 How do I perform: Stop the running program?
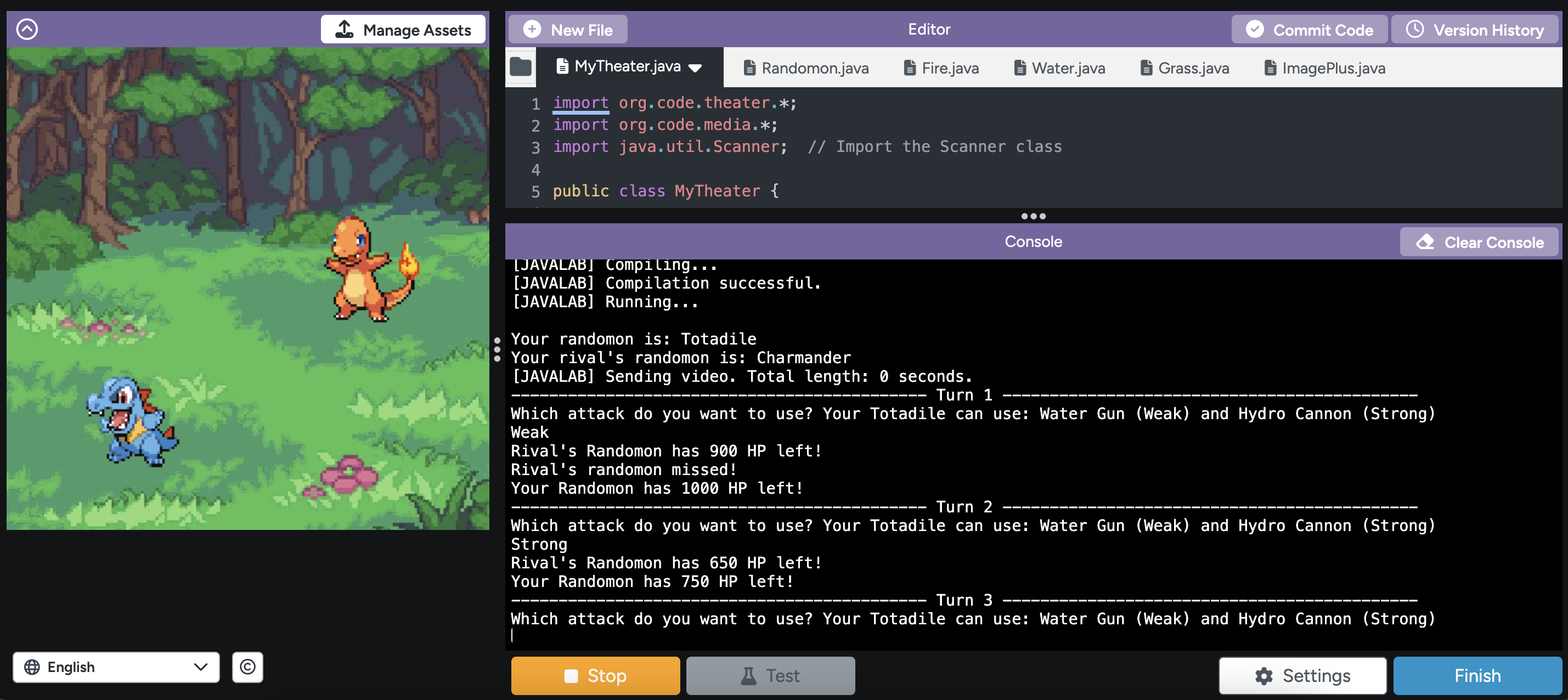tap(595, 675)
